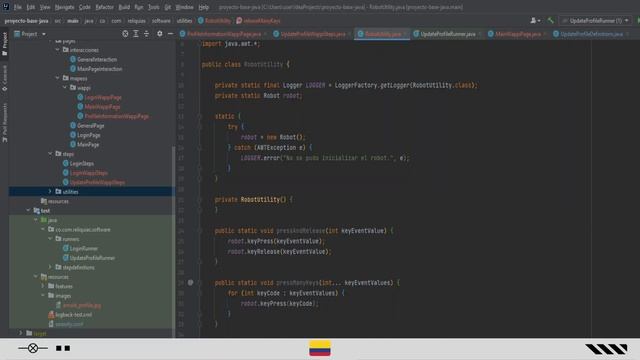Collapse the test folder
The width and height of the screenshot is (640, 360).
(28, 210)
